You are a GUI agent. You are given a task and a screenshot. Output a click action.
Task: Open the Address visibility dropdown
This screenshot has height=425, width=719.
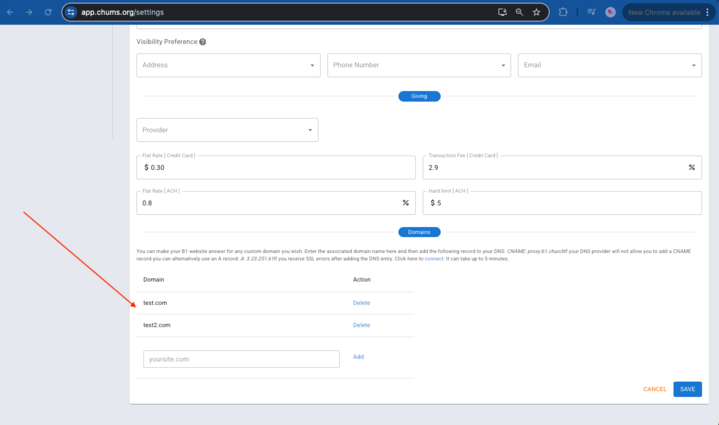(228, 65)
